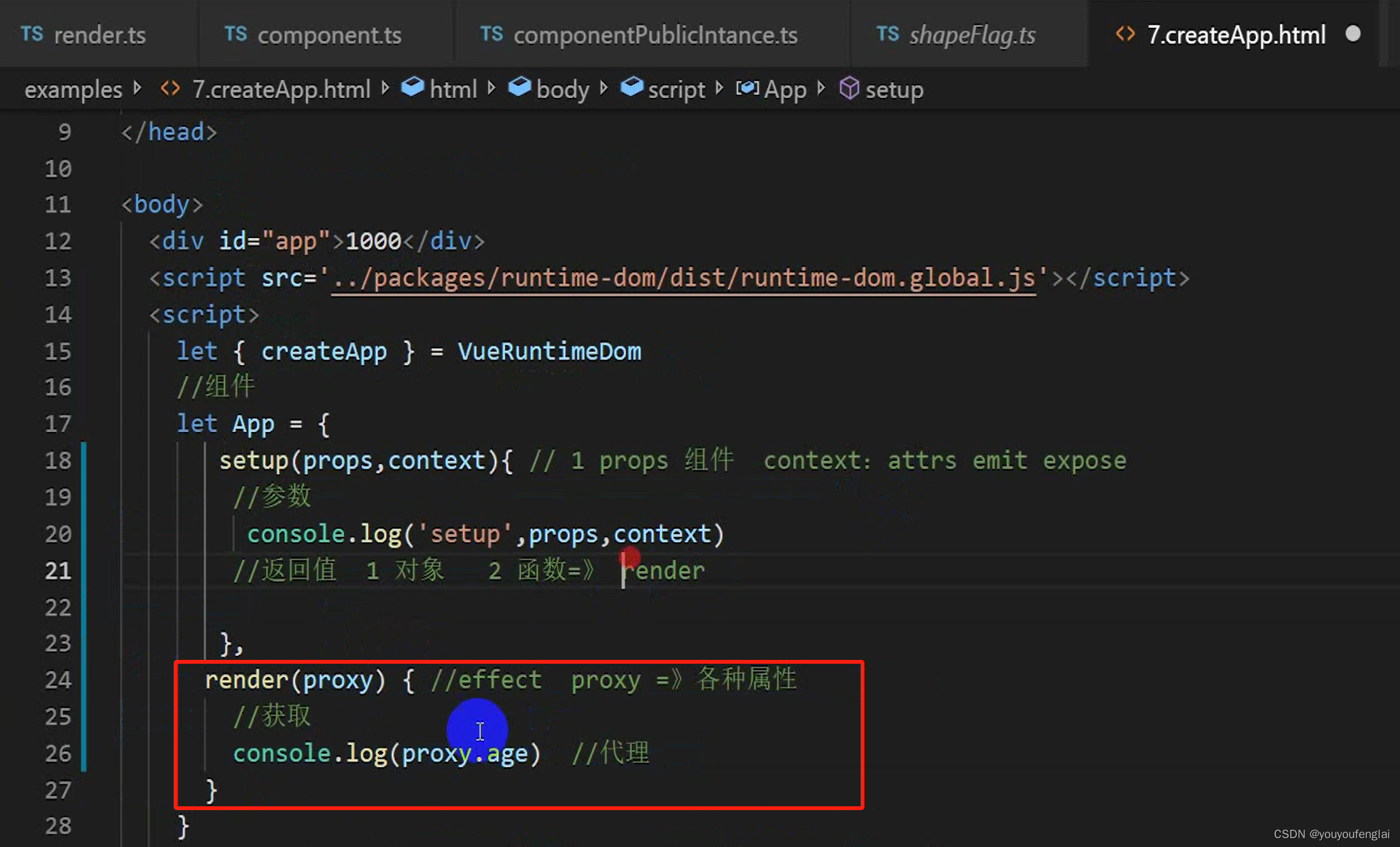This screenshot has width=1400, height=847.
Task: Select the body breadcrumb element
Action: [562, 90]
